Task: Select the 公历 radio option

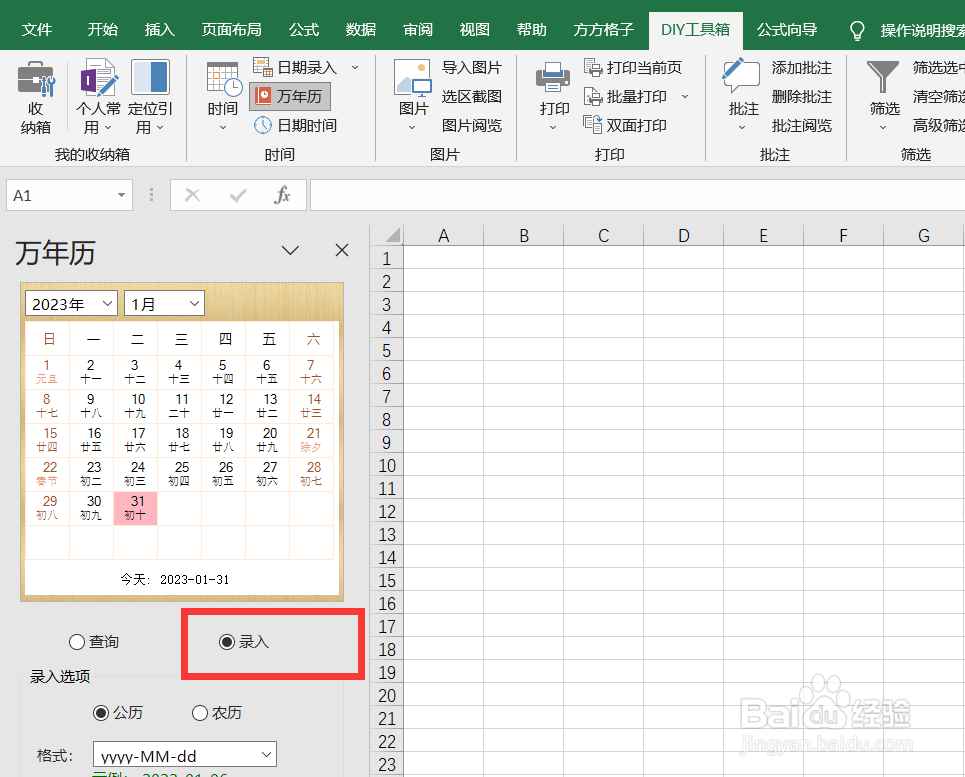Action: [x=101, y=713]
